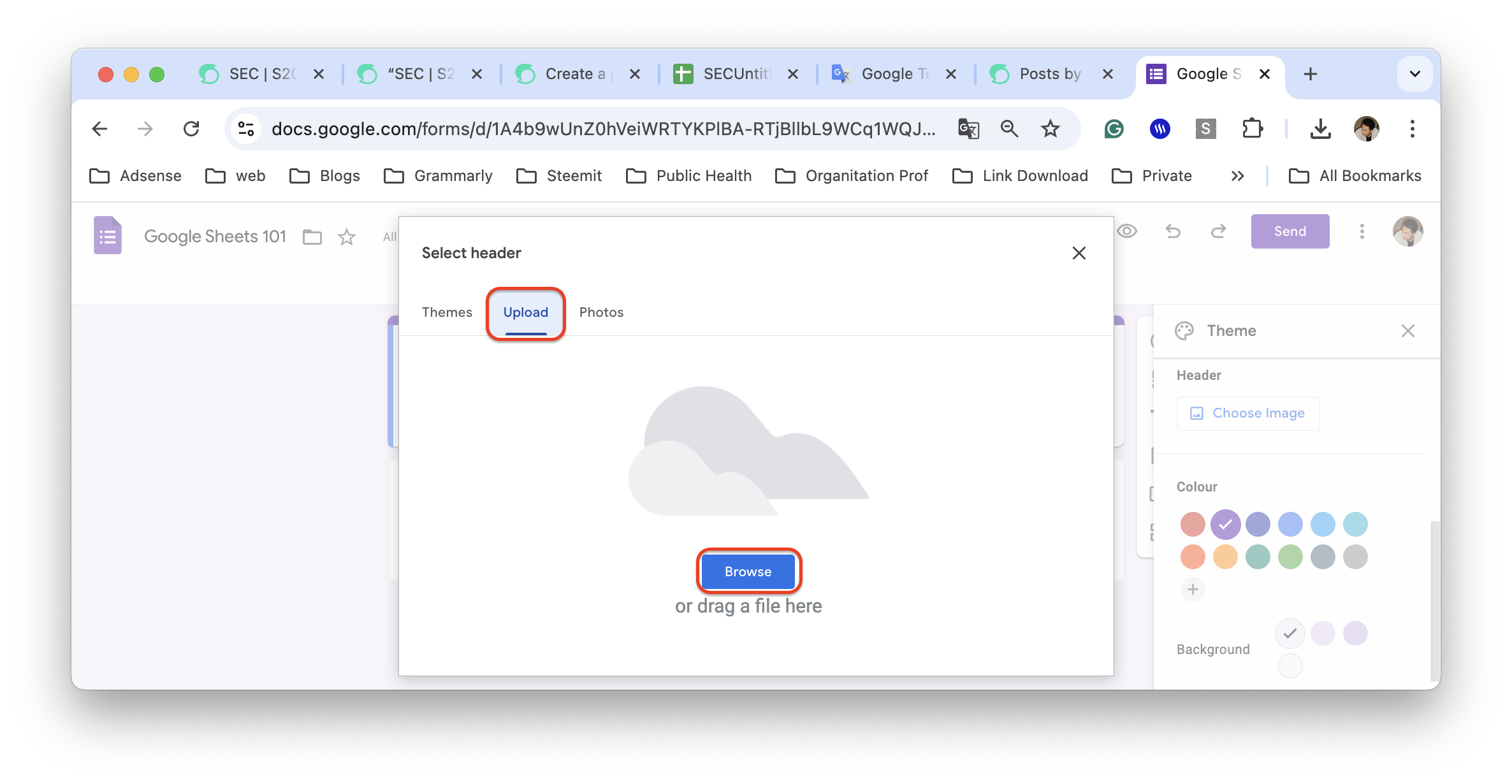Screen dimensions: 1512x784
Task: Open the Forms more options three-dot menu
Action: (x=1362, y=231)
